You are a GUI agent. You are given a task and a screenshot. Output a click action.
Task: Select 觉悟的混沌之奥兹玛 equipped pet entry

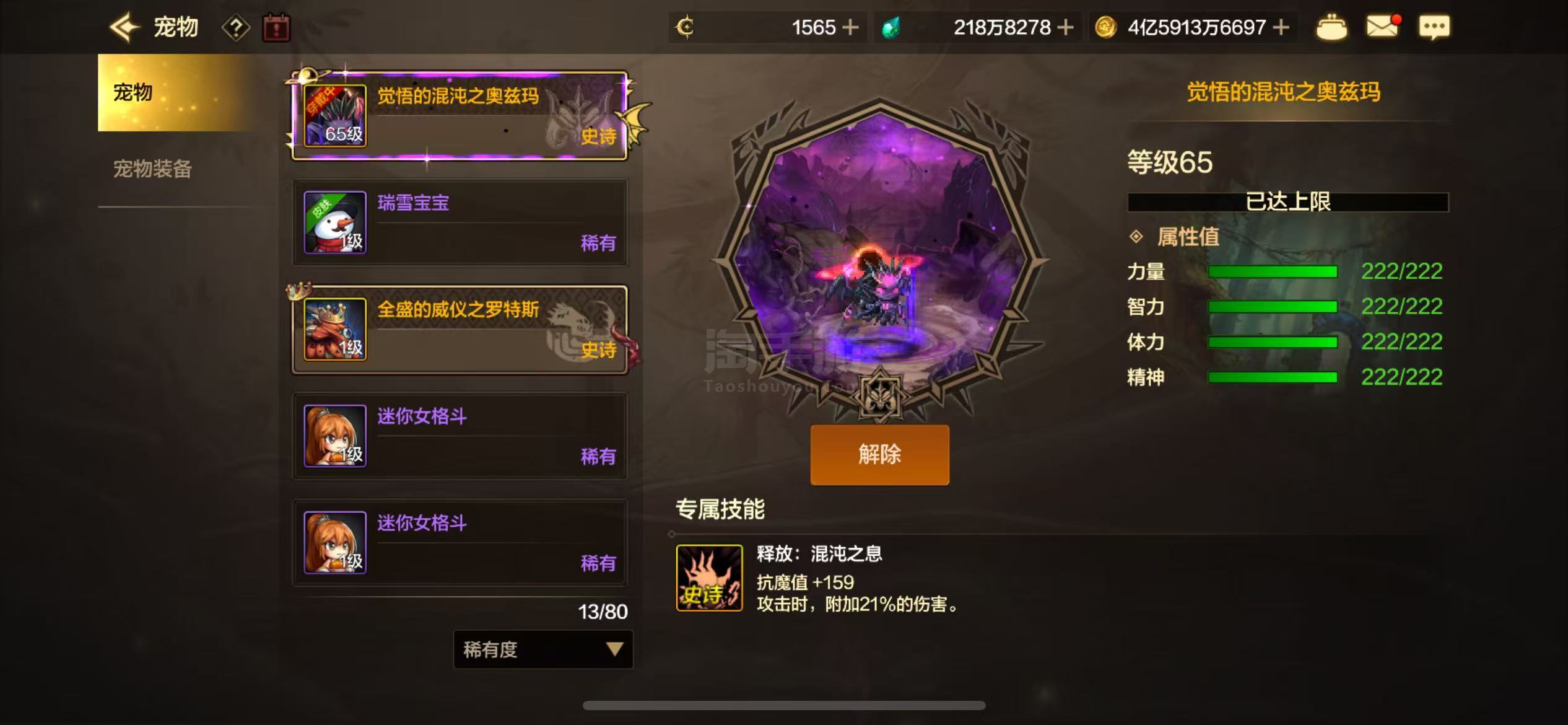point(460,116)
